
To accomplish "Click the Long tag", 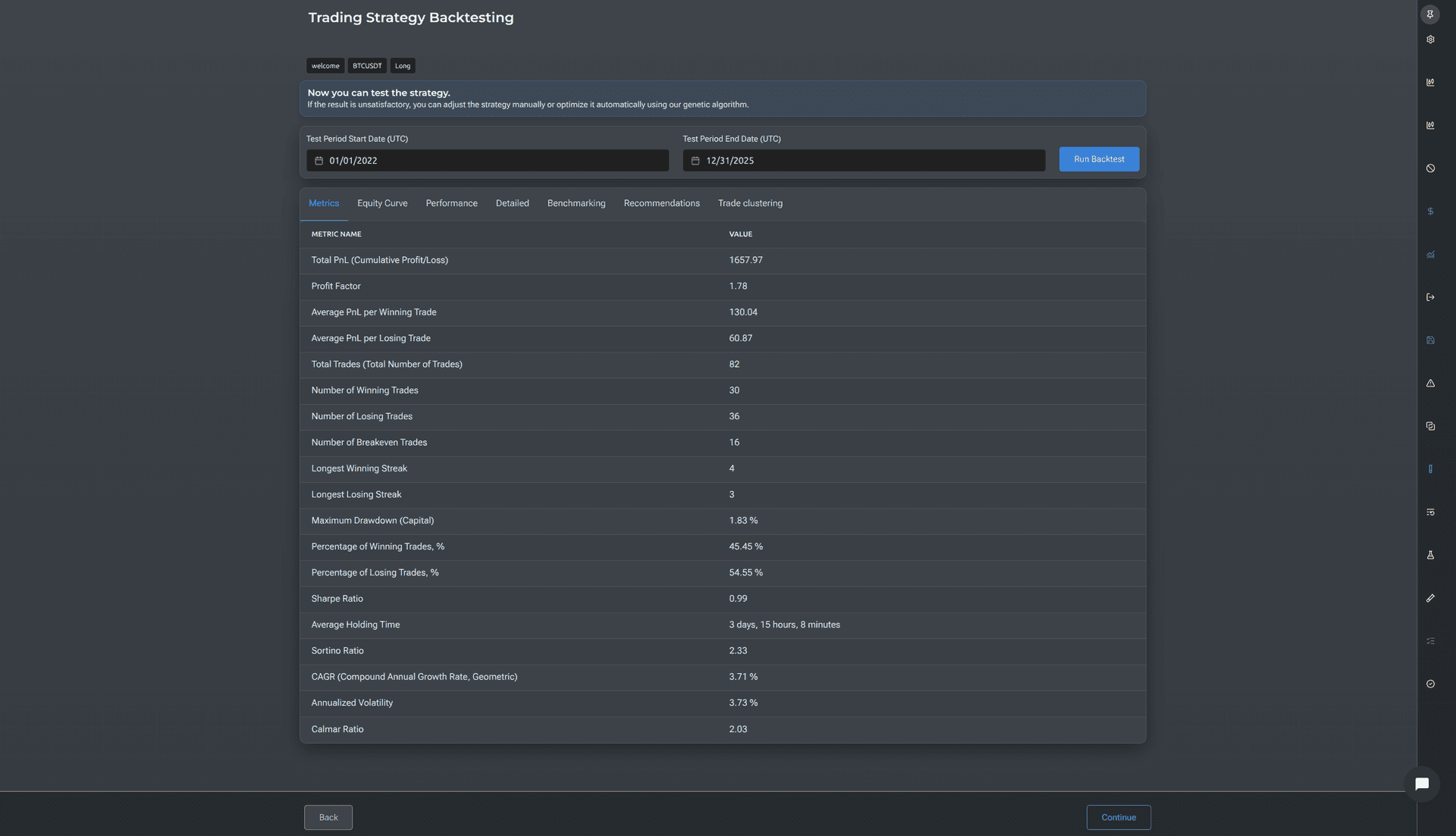I will 403,66.
